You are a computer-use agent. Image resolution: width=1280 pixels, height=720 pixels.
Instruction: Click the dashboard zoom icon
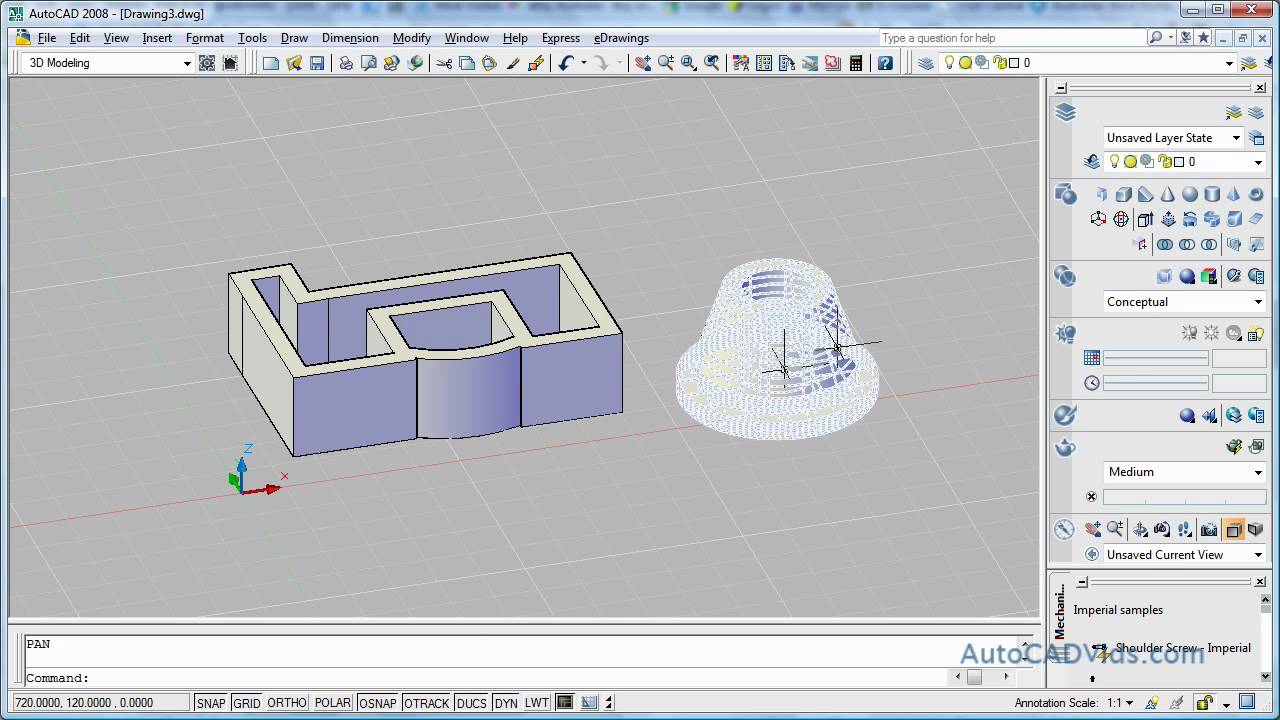[x=1115, y=530]
